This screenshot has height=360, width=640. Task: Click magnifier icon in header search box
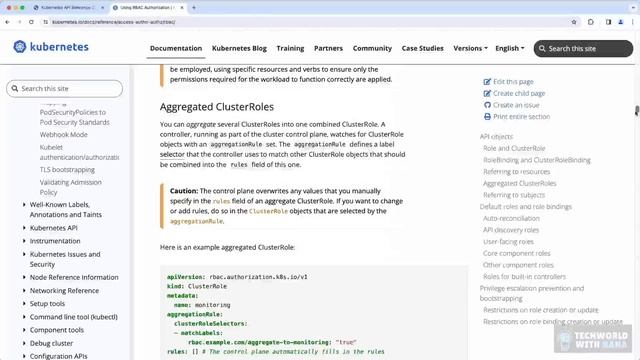point(542,49)
